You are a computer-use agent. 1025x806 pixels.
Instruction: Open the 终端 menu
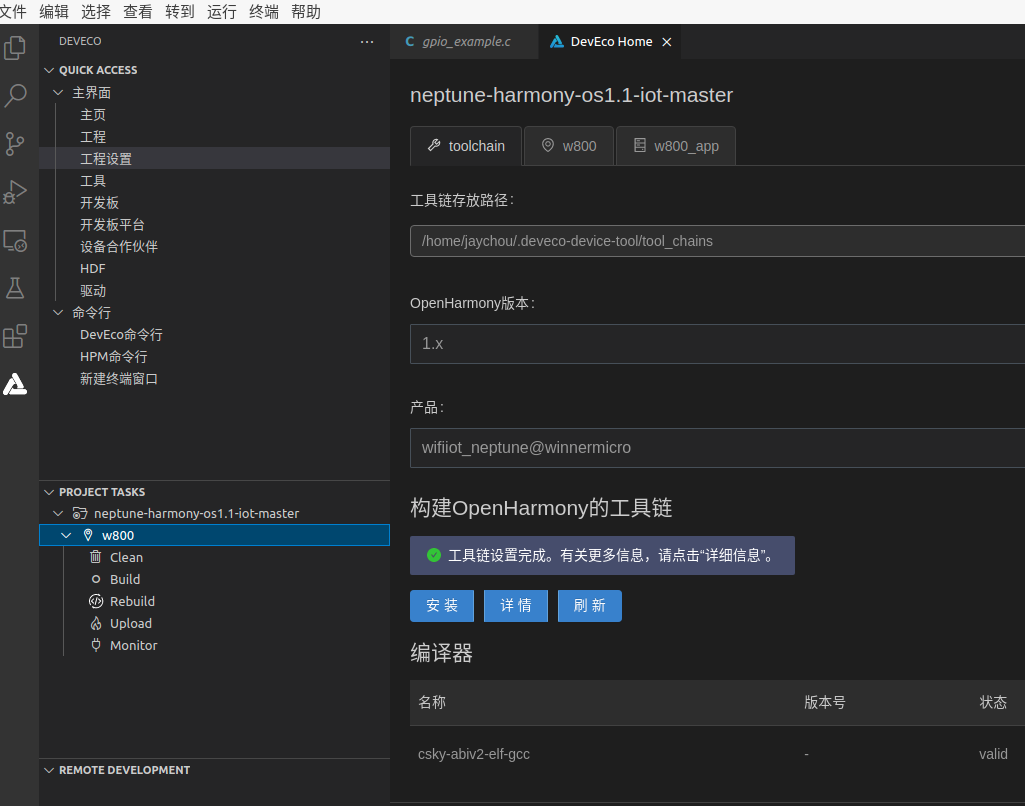(264, 12)
